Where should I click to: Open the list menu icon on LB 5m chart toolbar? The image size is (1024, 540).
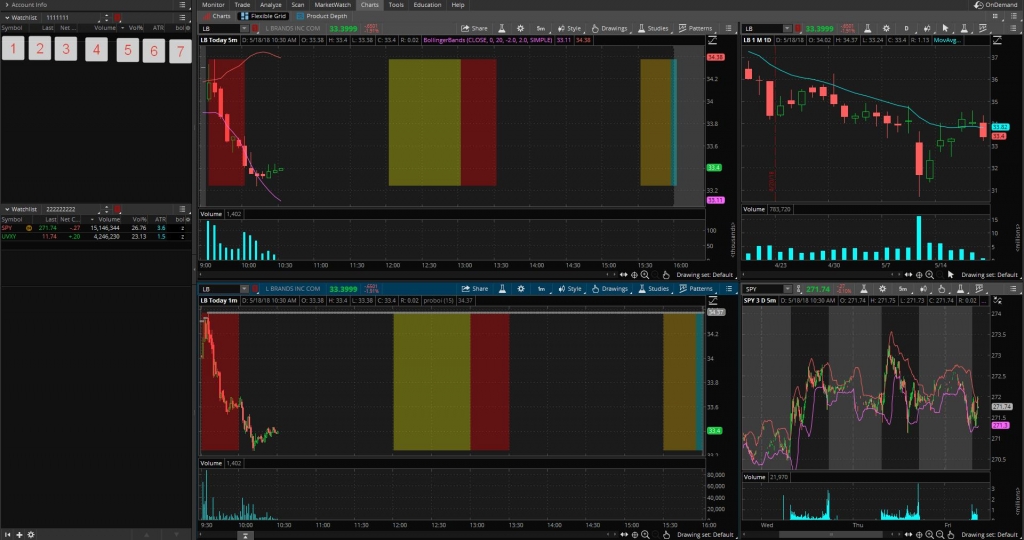click(x=729, y=28)
